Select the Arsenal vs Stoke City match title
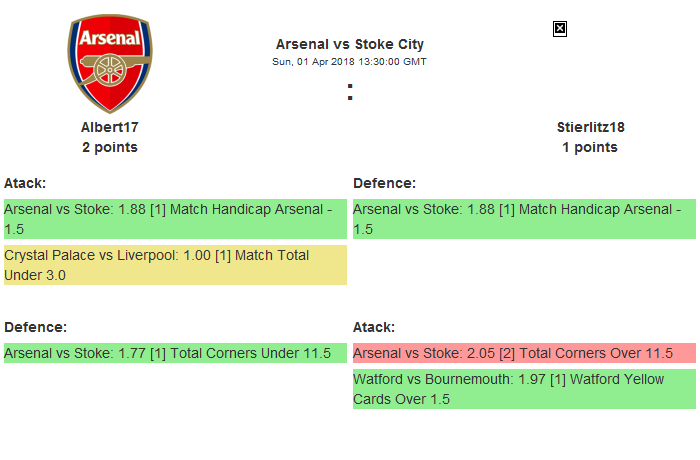 (350, 44)
